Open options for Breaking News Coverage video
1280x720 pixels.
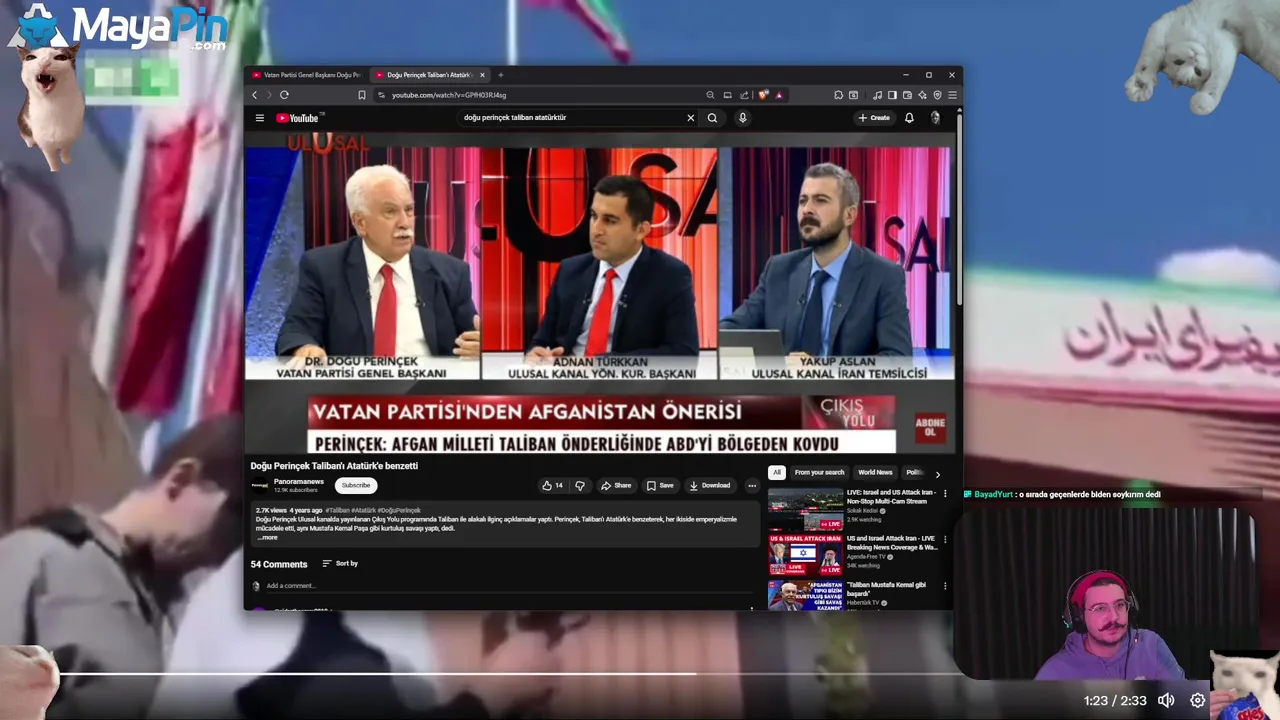click(945, 540)
